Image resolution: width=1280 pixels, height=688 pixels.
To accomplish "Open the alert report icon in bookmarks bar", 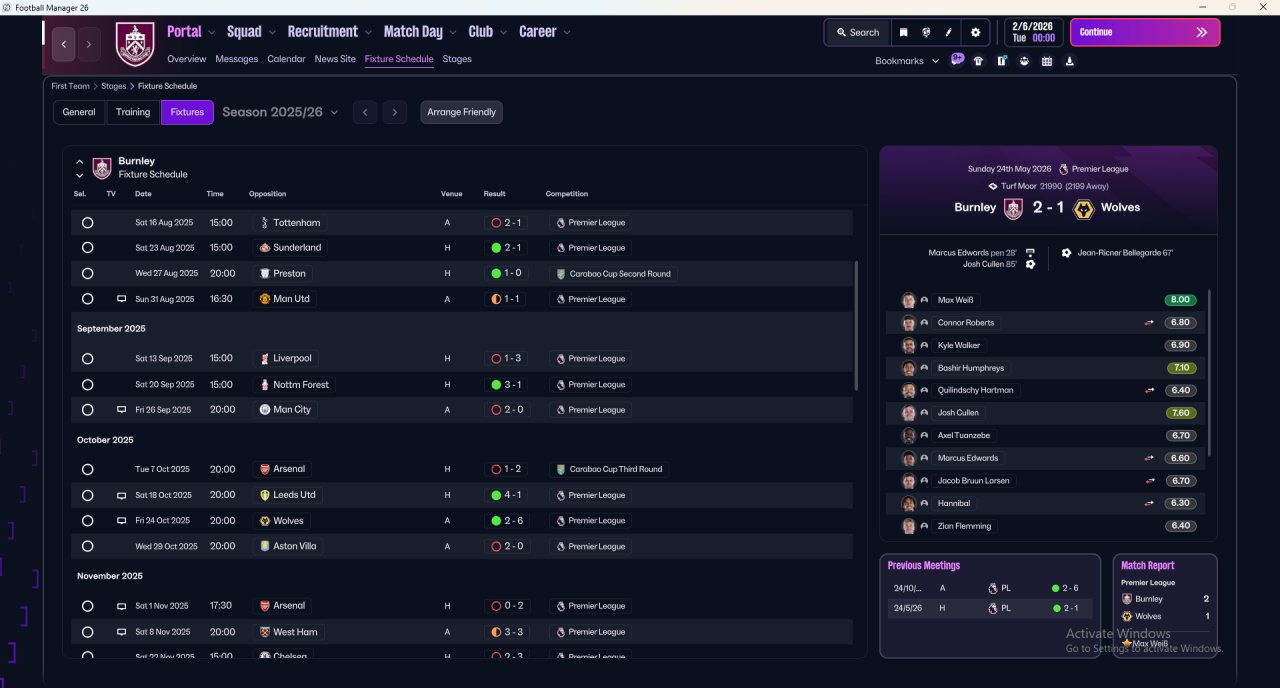I will pyautogui.click(x=1001, y=61).
